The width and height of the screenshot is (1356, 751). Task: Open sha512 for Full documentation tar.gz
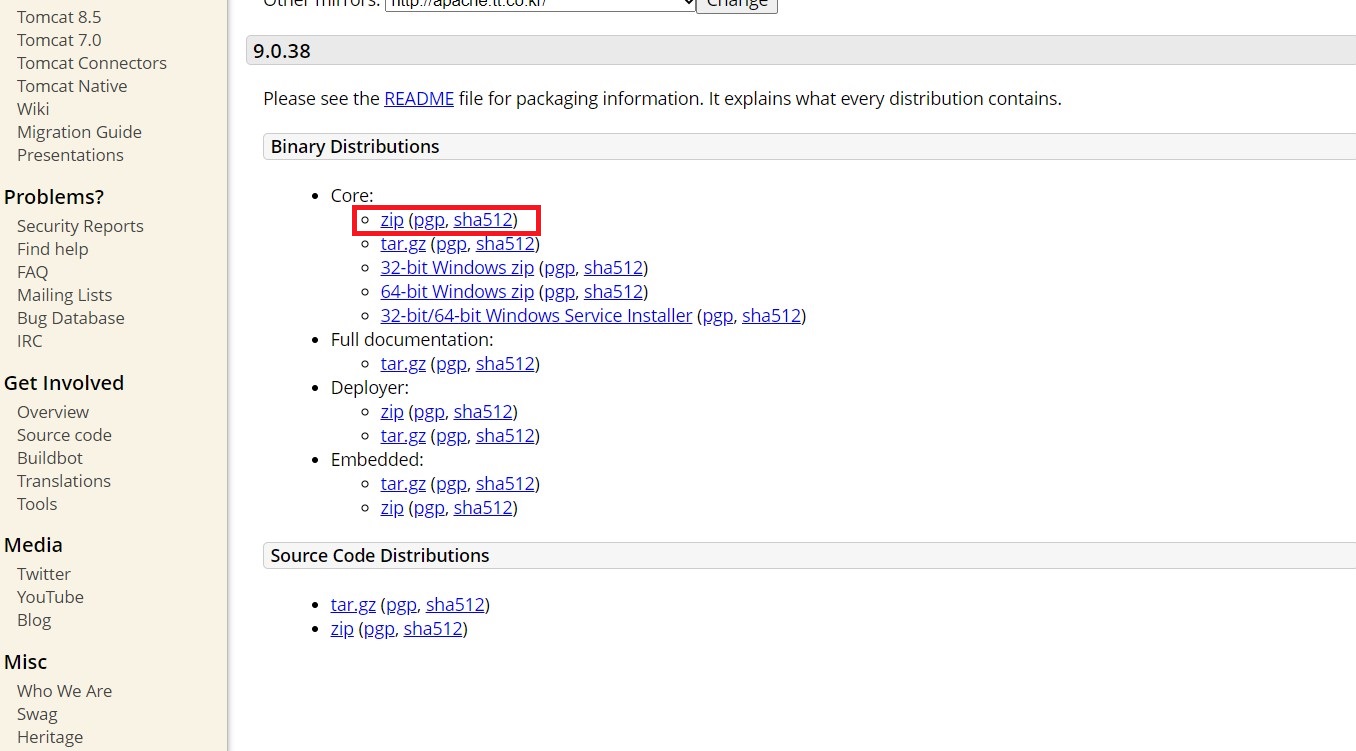point(505,364)
